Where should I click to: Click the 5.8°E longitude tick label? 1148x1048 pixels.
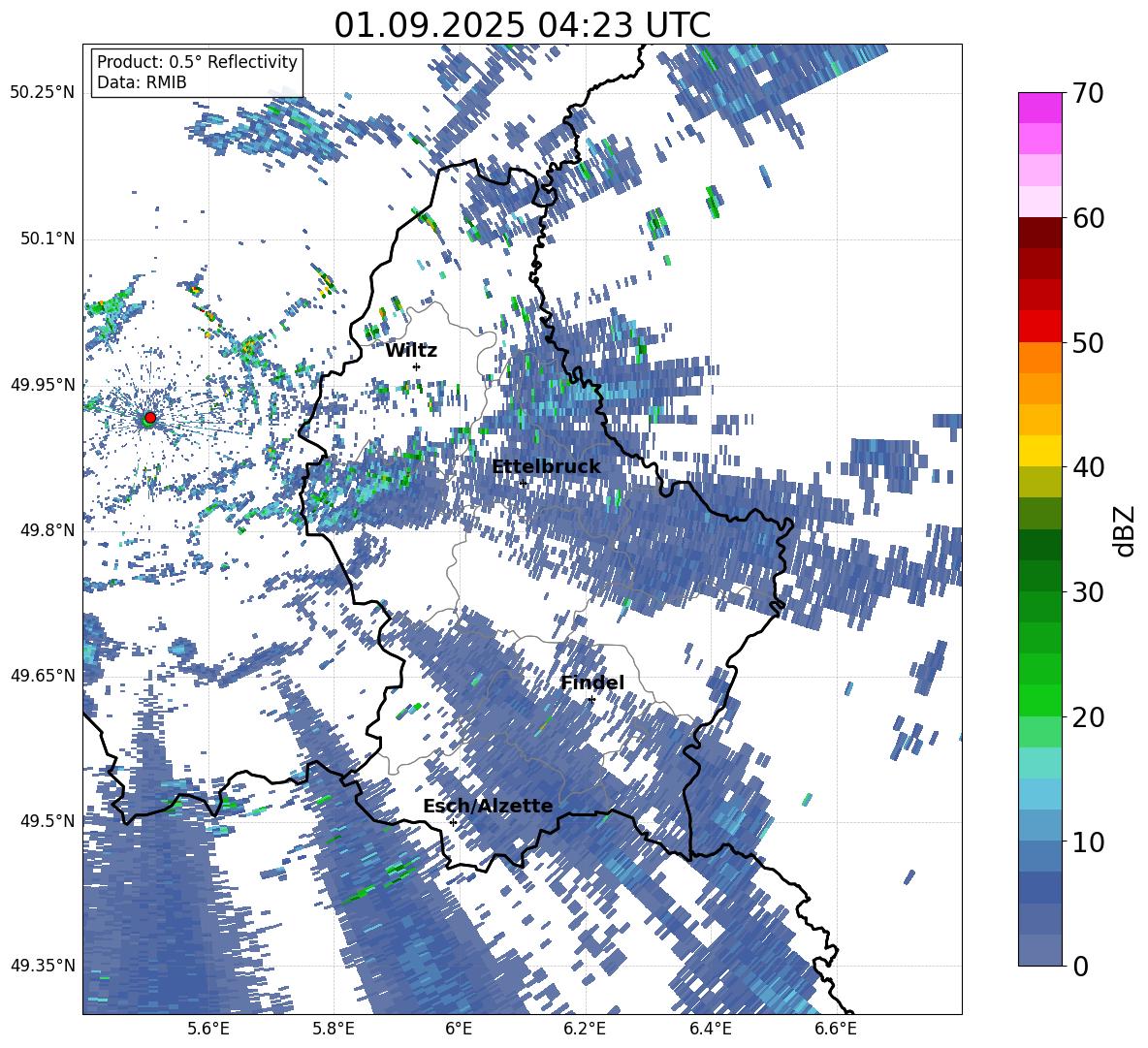(x=334, y=1029)
